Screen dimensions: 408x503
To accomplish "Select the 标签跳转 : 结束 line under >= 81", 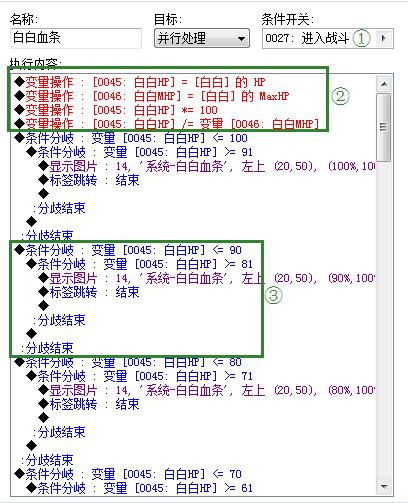I will click(x=89, y=292).
